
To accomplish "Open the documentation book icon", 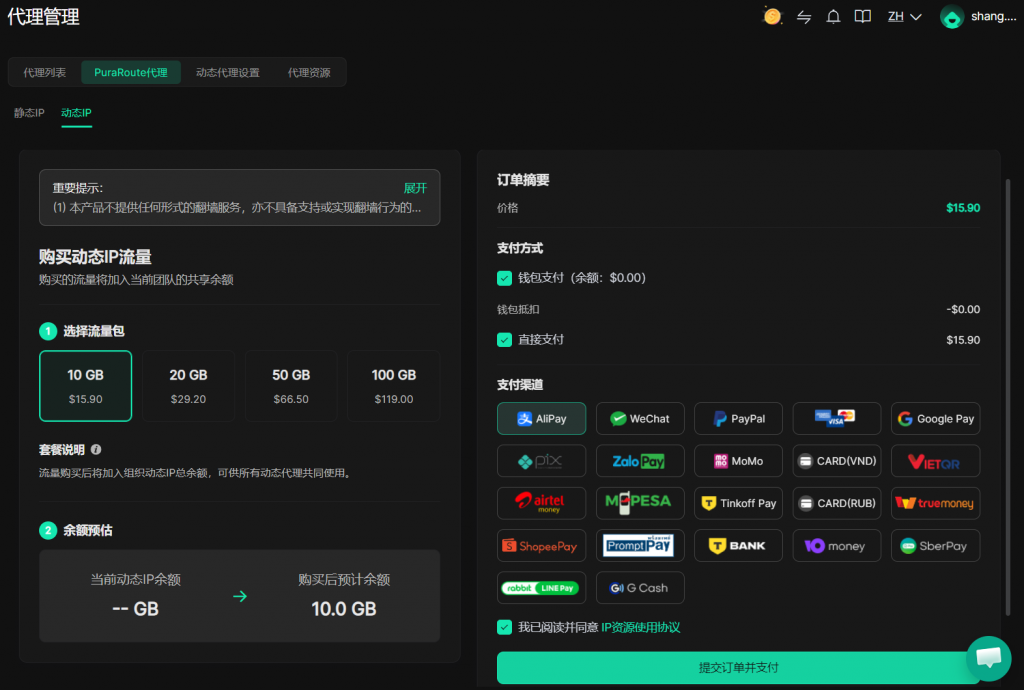I will coord(863,16).
